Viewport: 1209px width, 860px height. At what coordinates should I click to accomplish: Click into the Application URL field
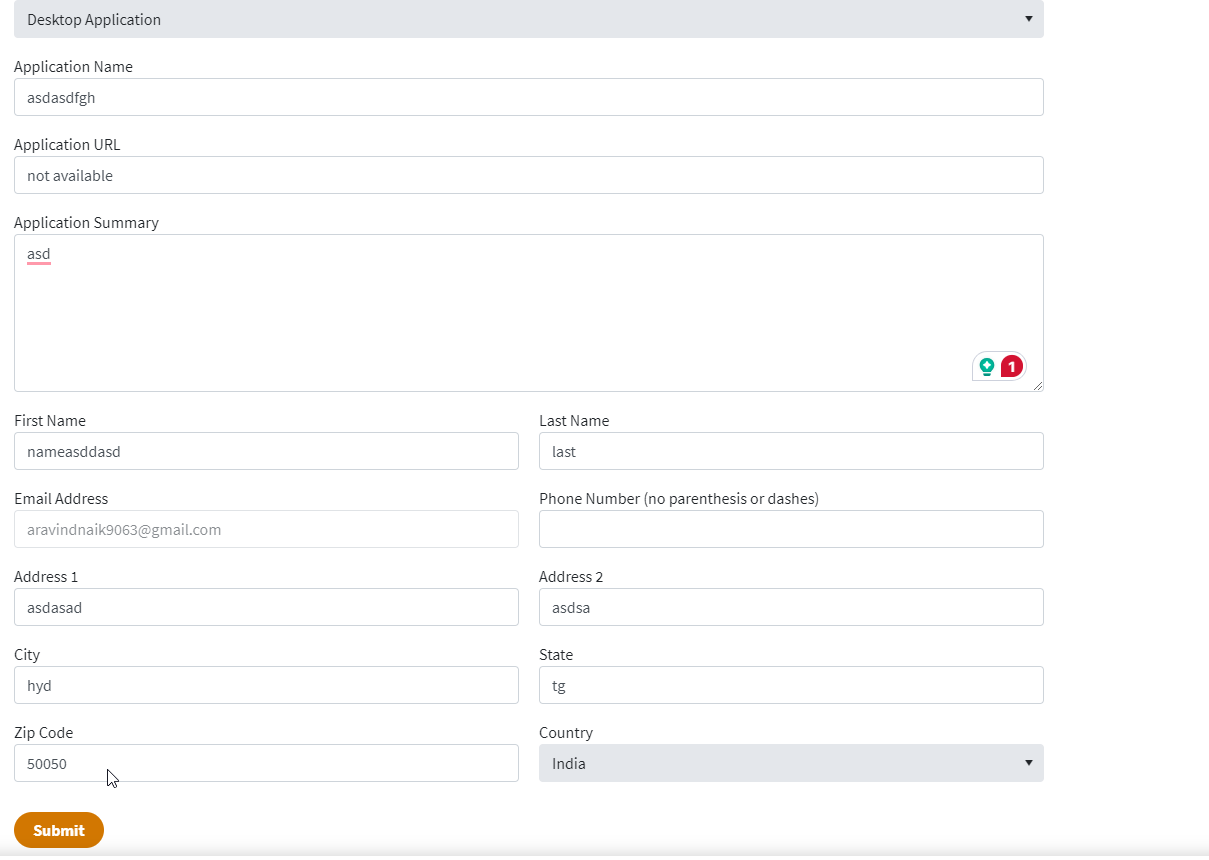[528, 175]
